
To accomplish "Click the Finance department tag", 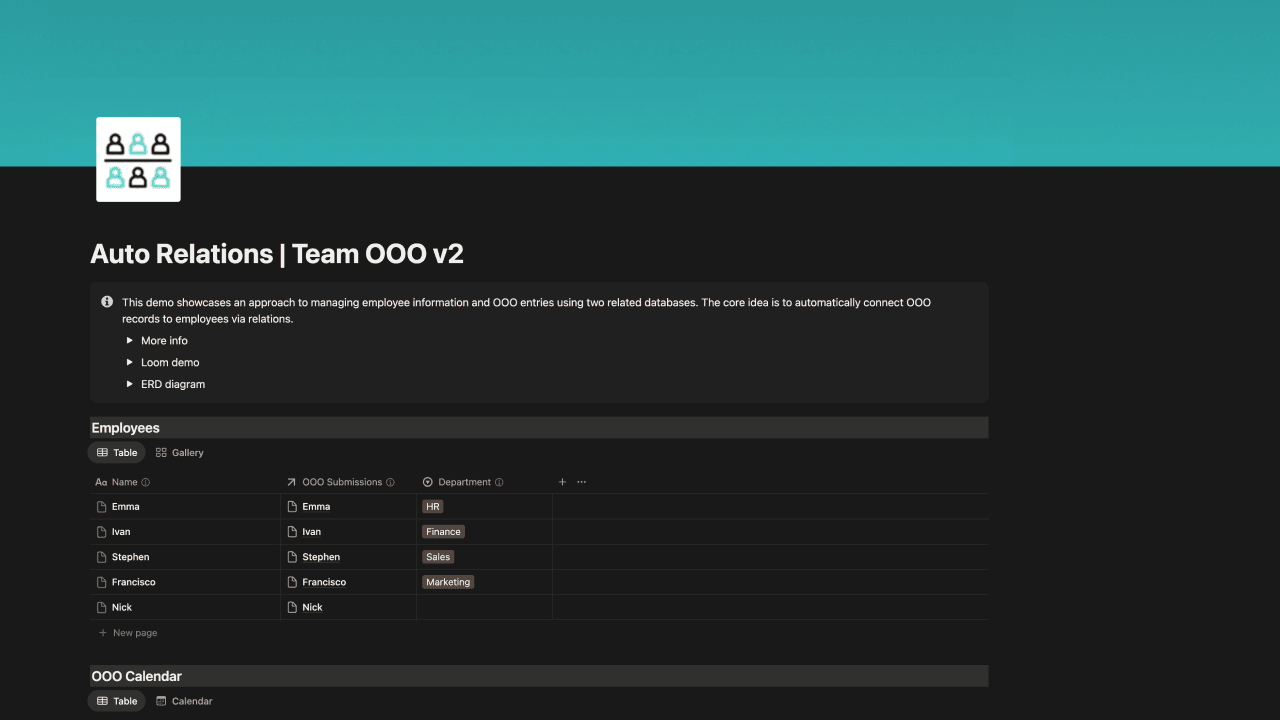I will 443,532.
